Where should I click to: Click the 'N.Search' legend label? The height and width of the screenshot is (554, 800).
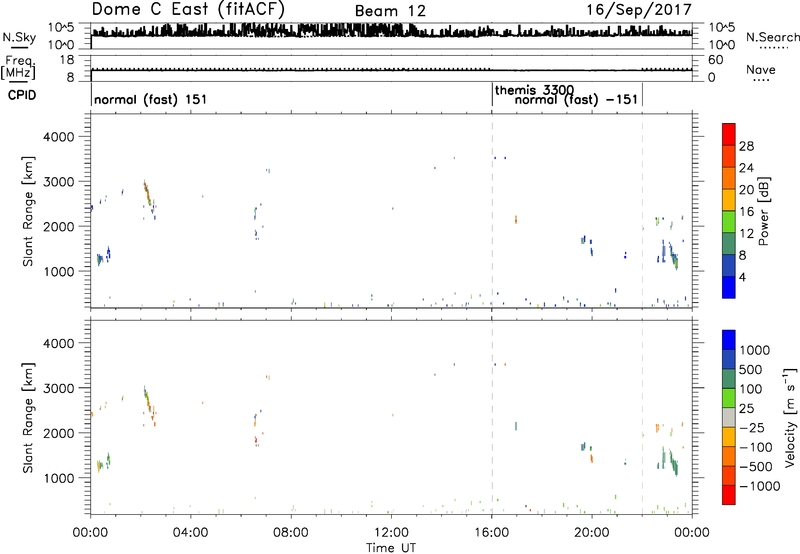coord(772,37)
